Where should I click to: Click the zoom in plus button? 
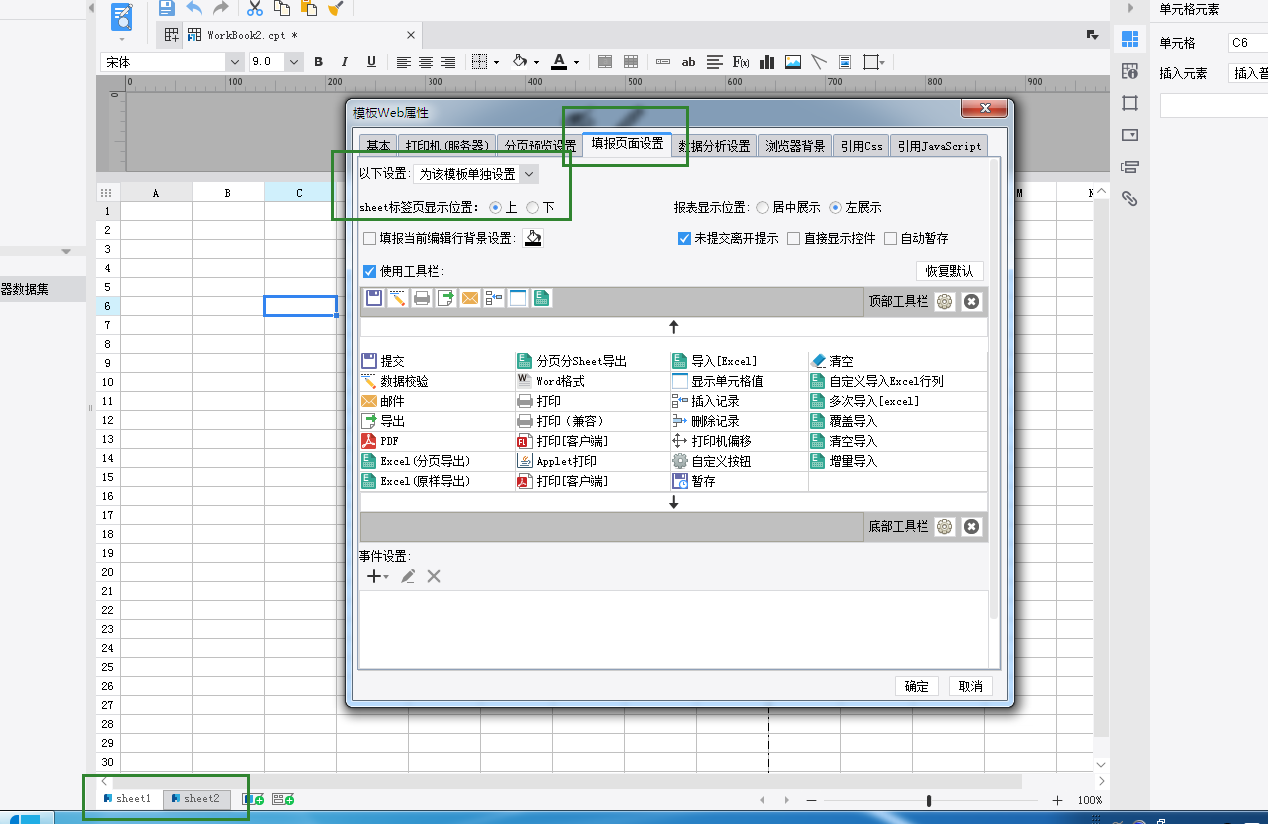click(1057, 800)
